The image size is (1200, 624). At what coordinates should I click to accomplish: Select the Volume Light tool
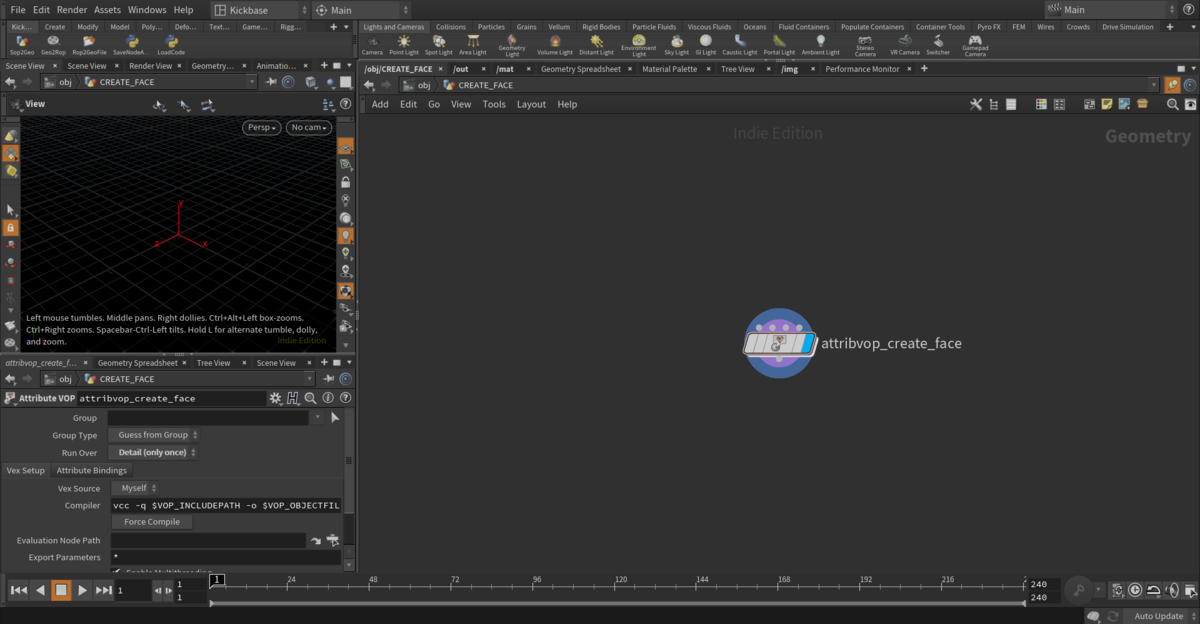click(555, 45)
